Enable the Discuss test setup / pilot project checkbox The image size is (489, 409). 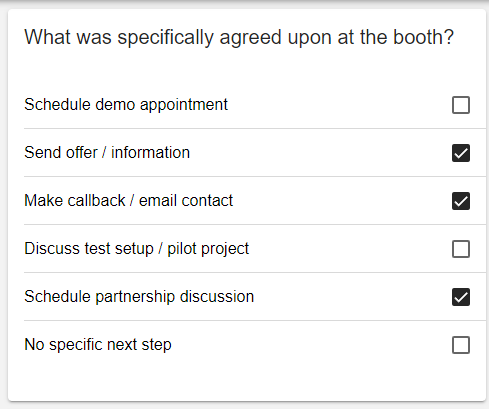[x=461, y=249]
